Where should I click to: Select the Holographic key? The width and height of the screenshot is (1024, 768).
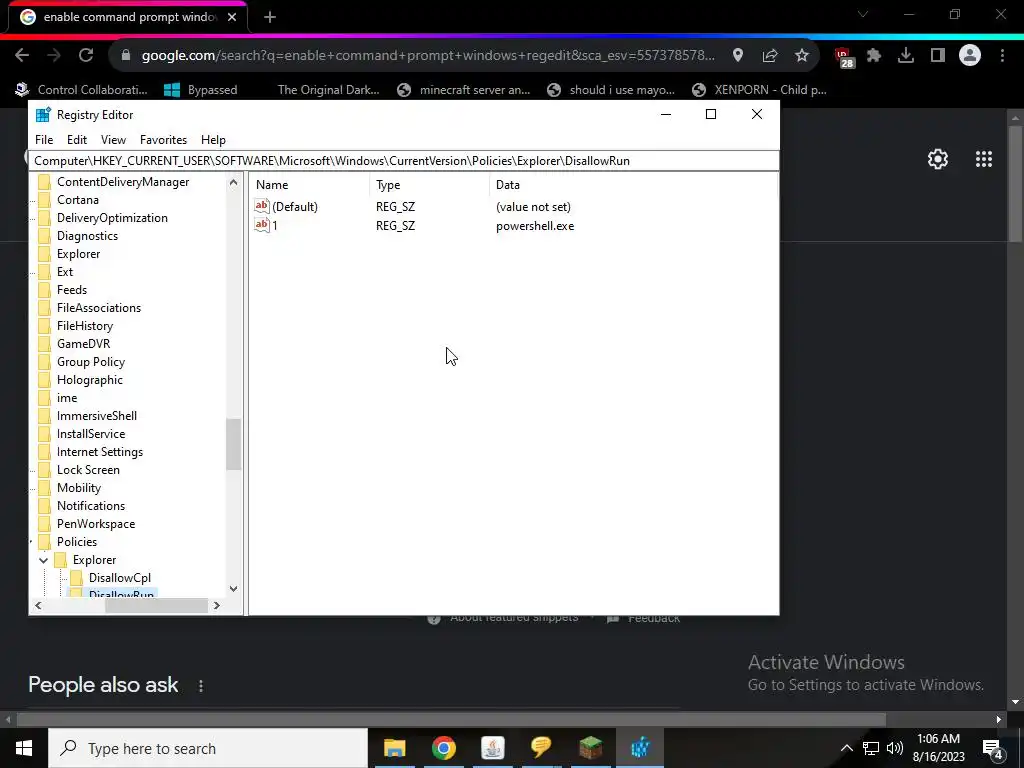(89, 380)
